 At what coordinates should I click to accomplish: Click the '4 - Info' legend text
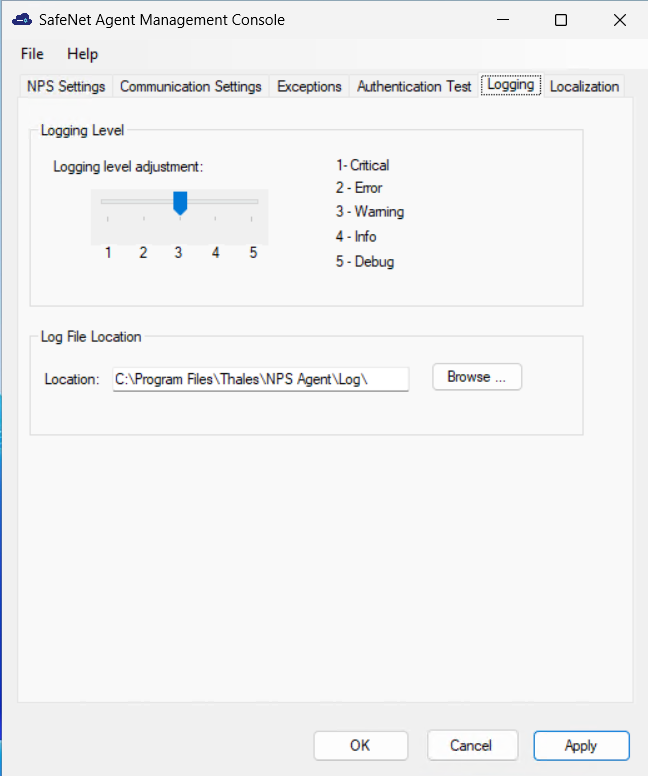pyautogui.click(x=356, y=237)
